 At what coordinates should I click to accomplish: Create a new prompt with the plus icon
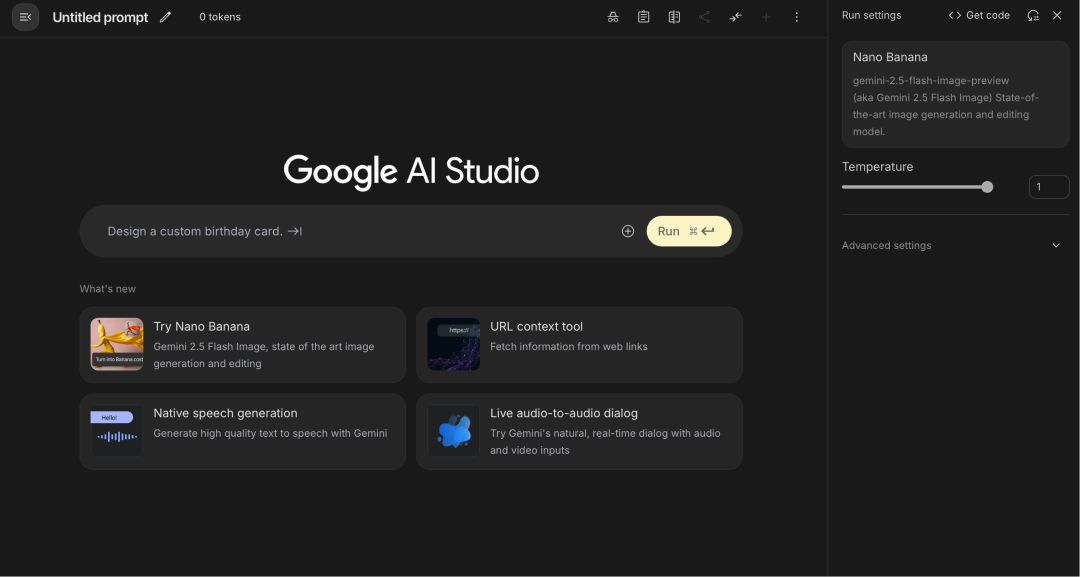(766, 16)
